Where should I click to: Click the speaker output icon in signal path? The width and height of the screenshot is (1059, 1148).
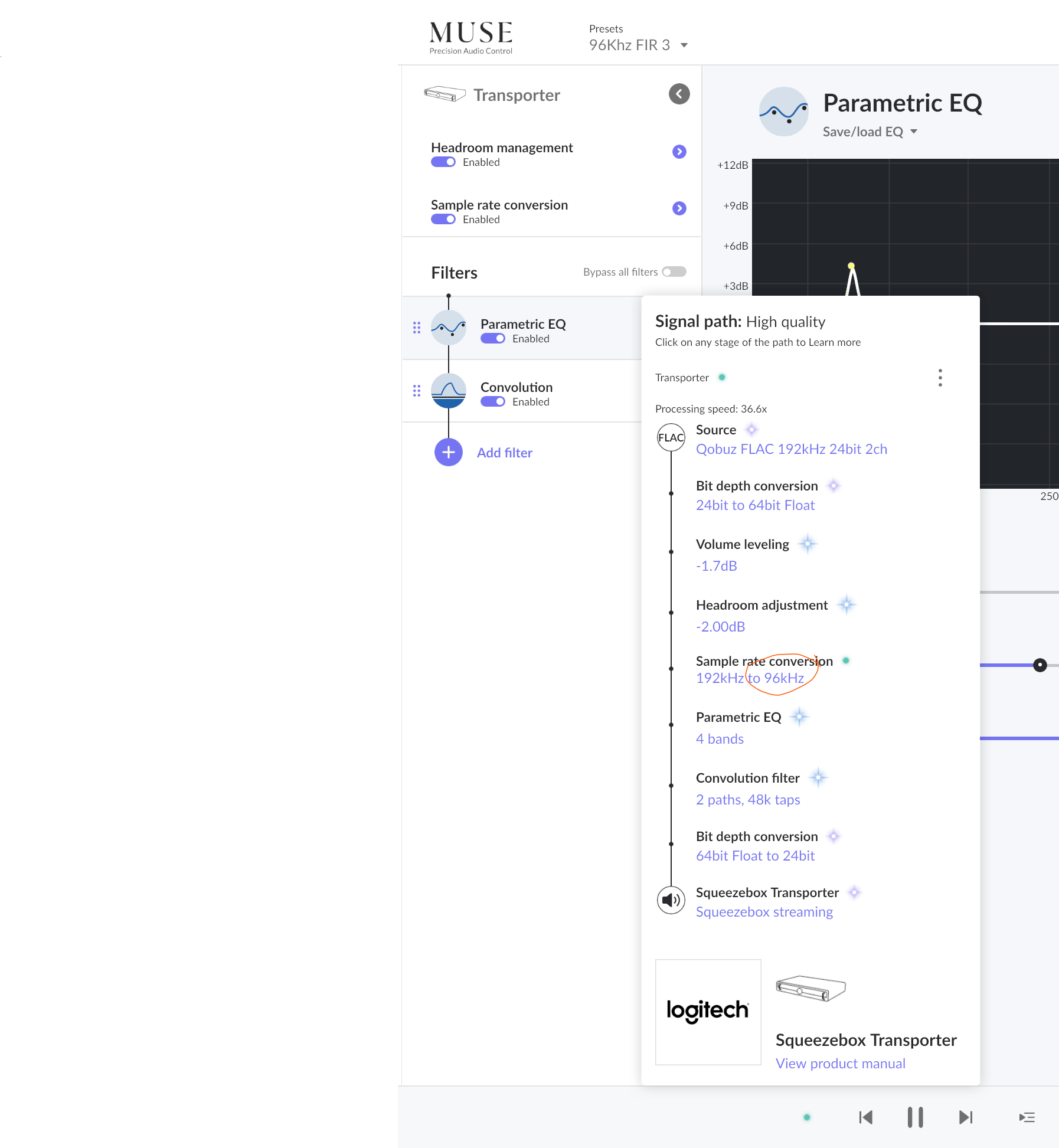[x=671, y=900]
